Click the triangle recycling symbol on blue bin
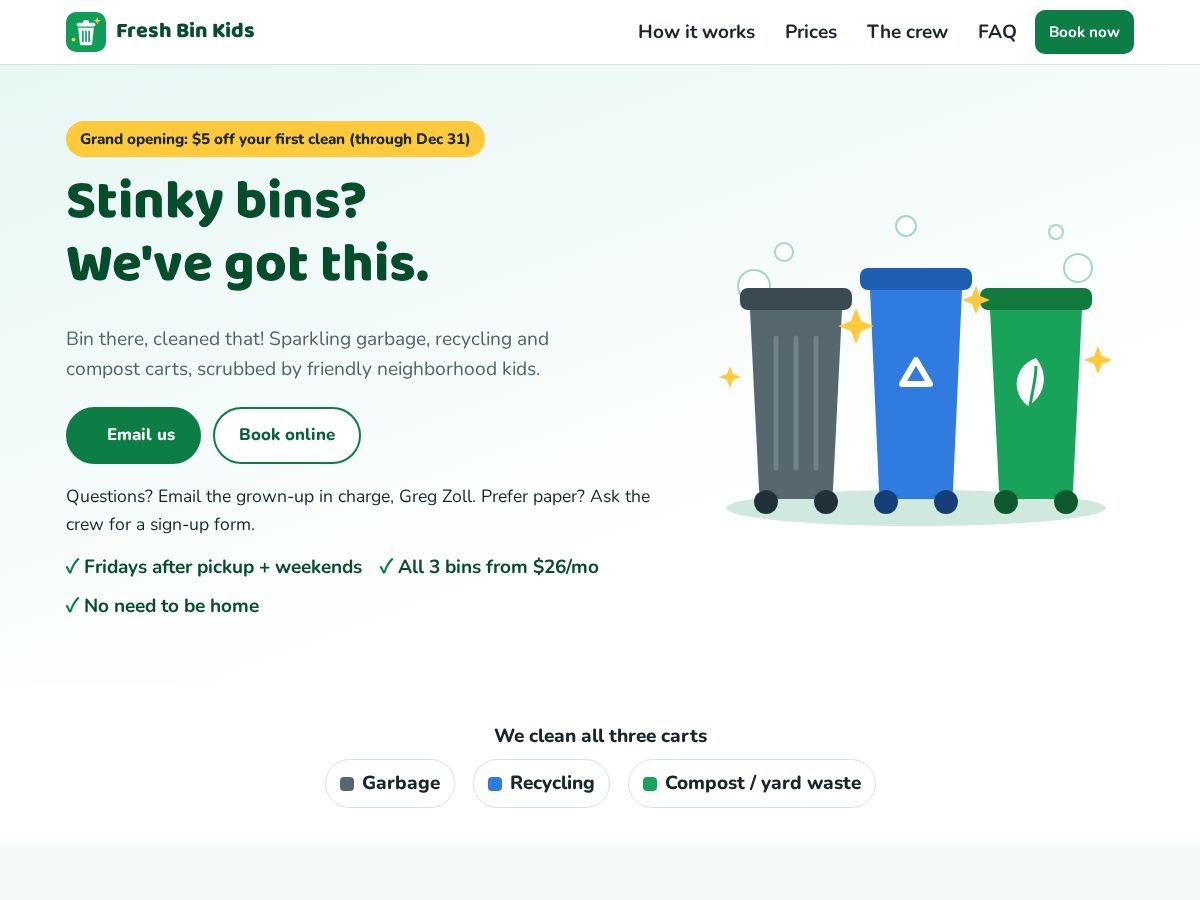 point(916,373)
